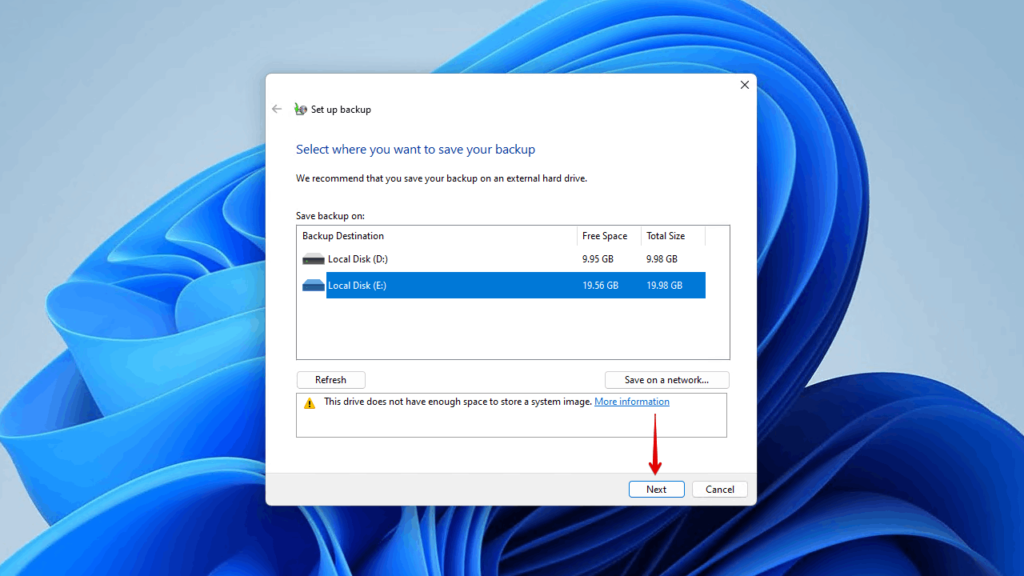Click the Select where you want heading
This screenshot has height=576, width=1024.
(413, 148)
